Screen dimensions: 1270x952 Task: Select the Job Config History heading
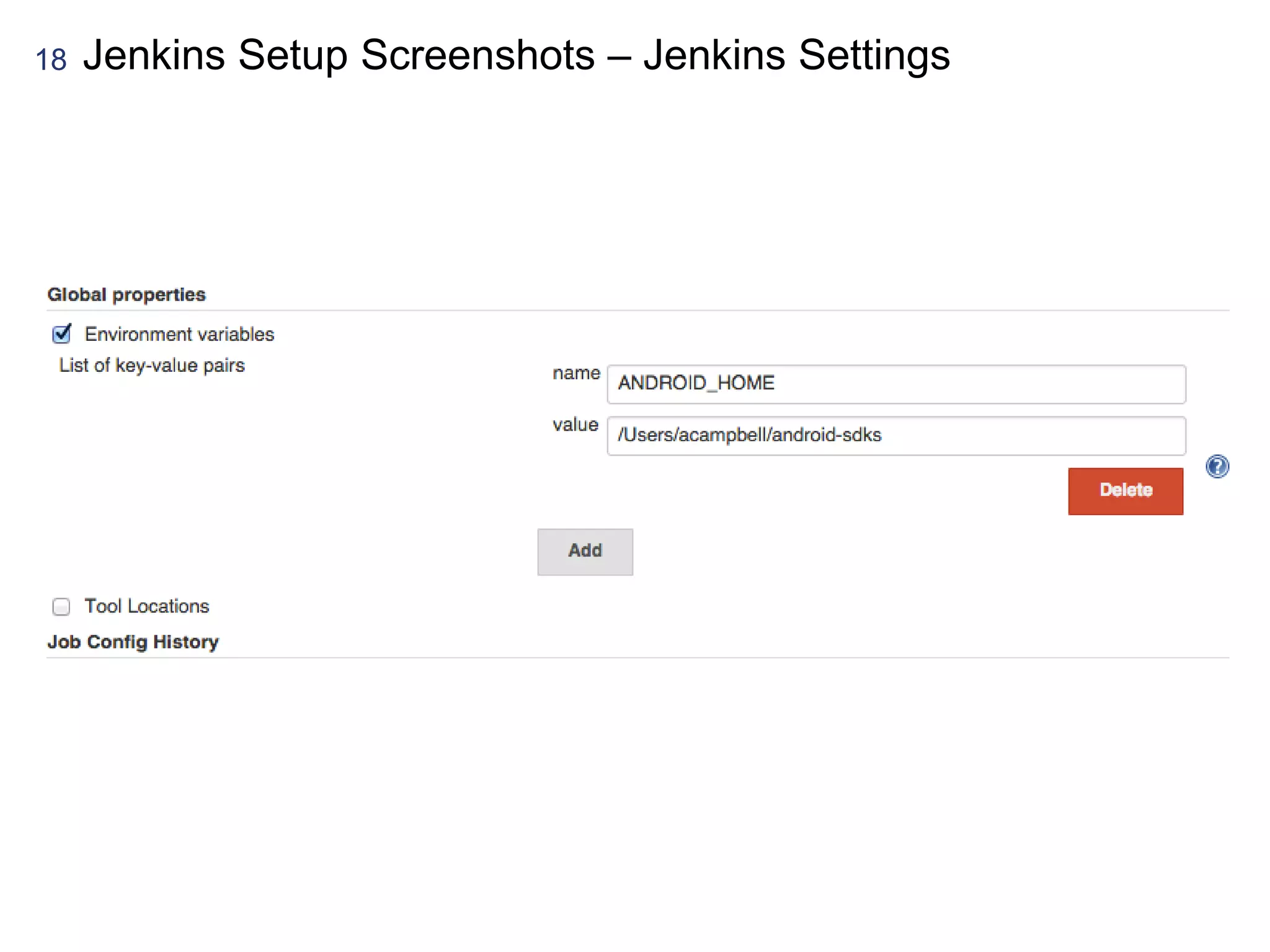pos(133,641)
